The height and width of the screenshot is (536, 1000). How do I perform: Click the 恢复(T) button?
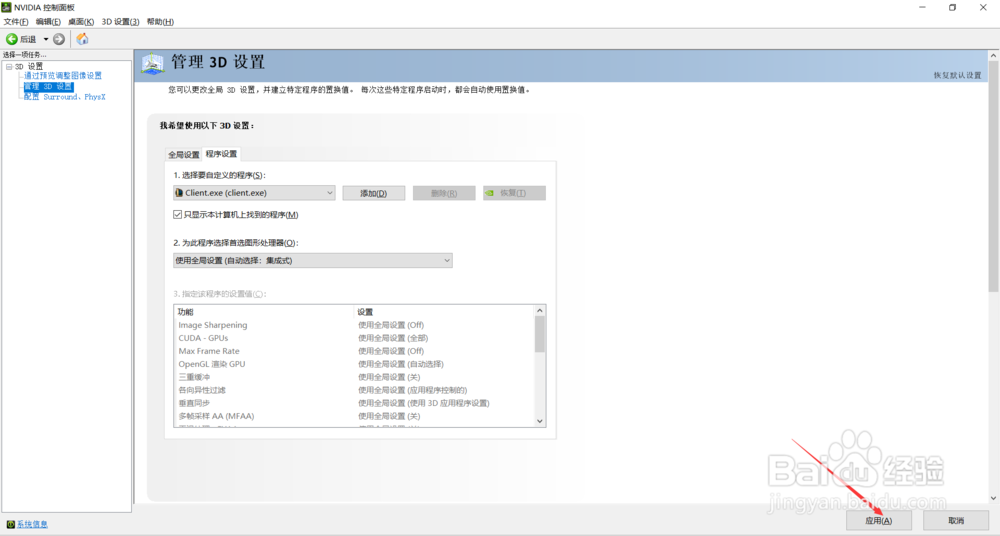[x=514, y=193]
